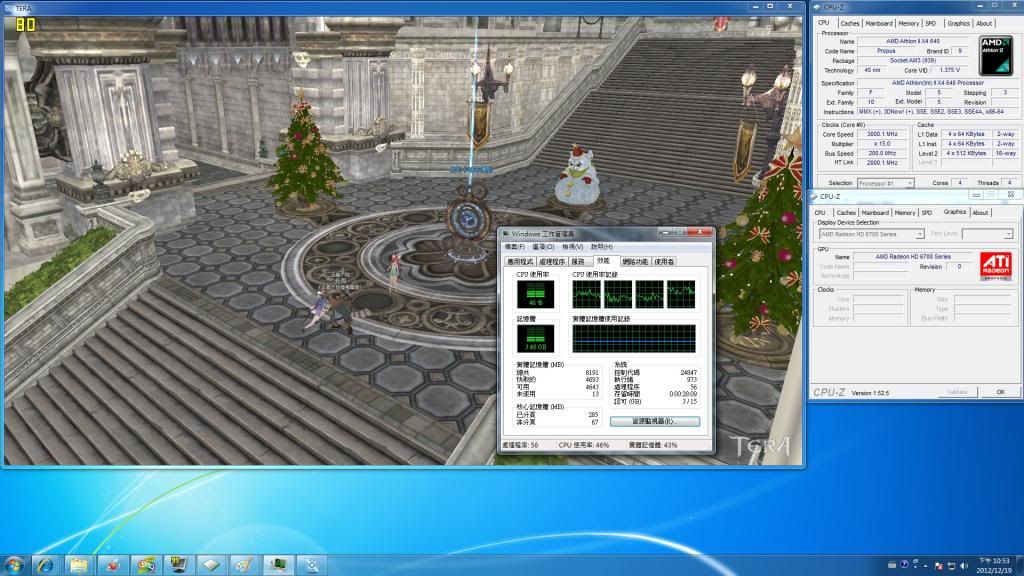
Task: Open the Windows Start menu orb
Action: (x=14, y=565)
